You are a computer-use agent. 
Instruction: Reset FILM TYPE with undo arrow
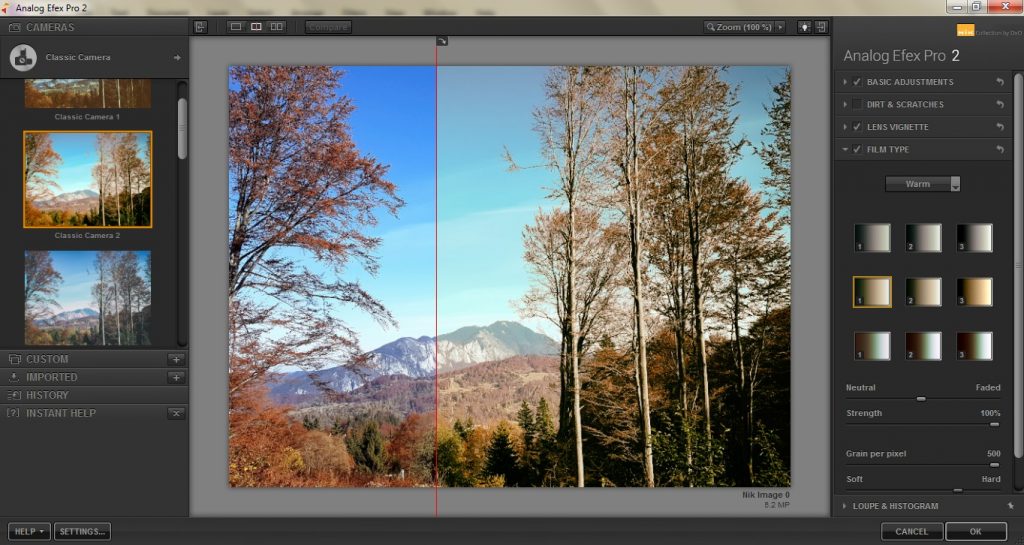tap(1000, 149)
